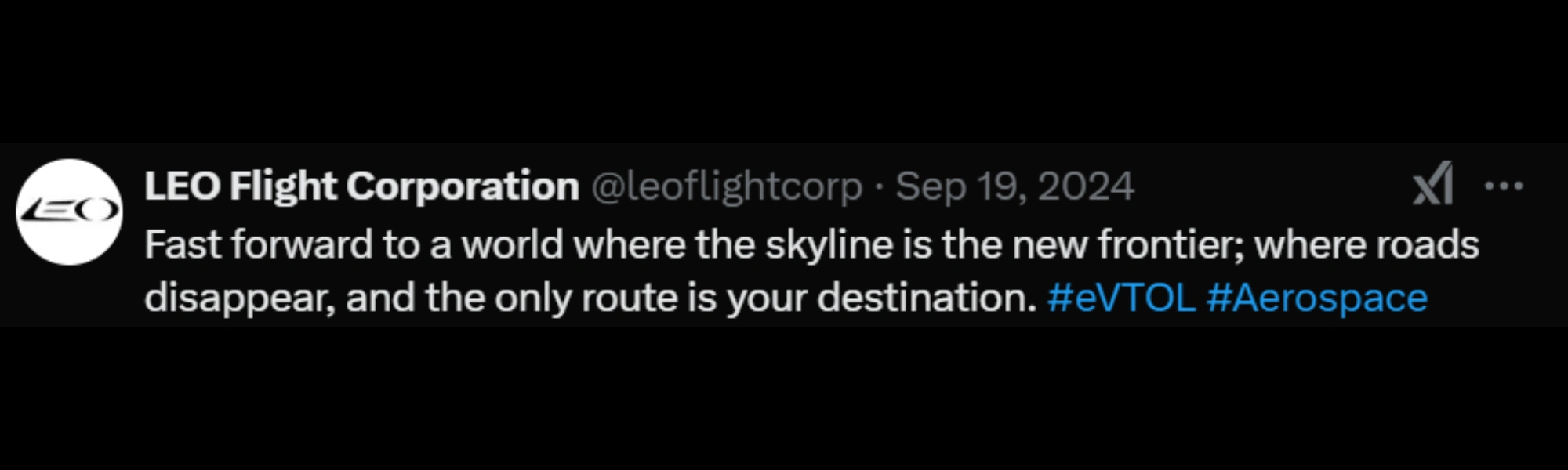Open the Sep 19, 2024 timestamp
Screen dimensions: 1568x470
pyautogui.click(x=1014, y=186)
